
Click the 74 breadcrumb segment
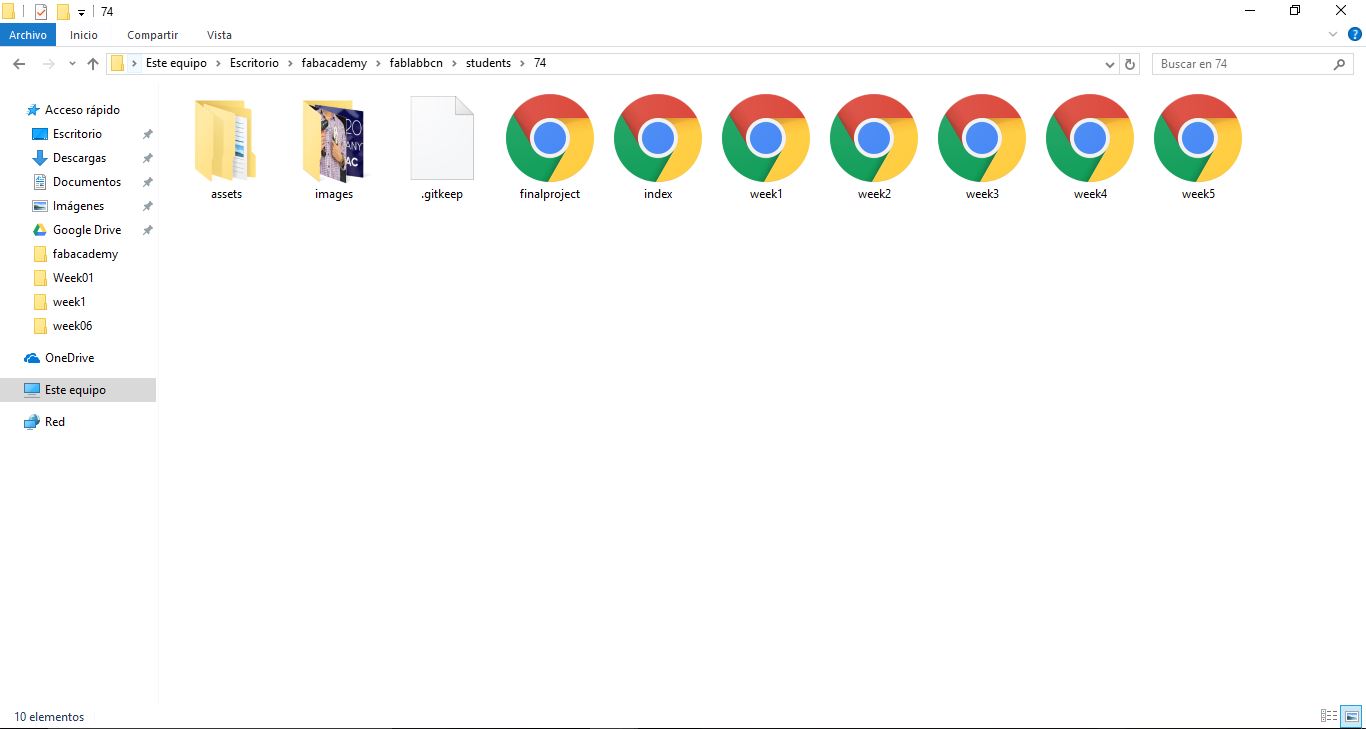pyautogui.click(x=540, y=63)
